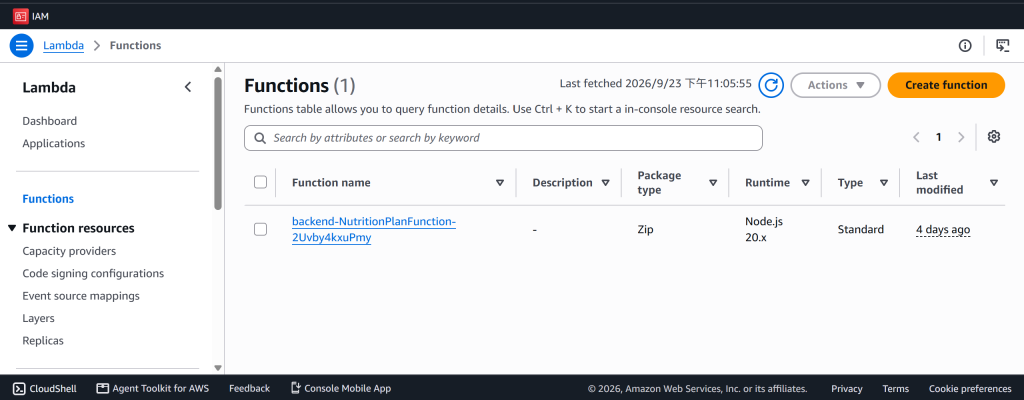
Task: Open Terms link in footer
Action: click(895, 388)
